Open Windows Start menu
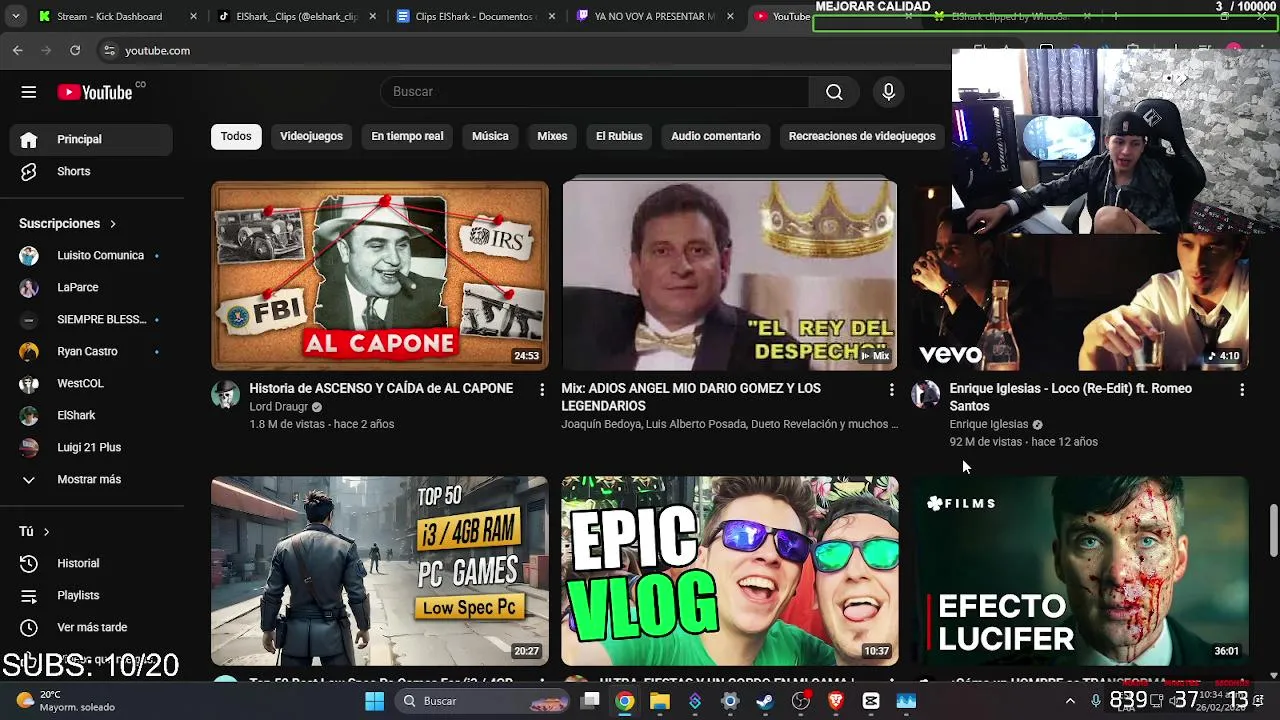 tap(374, 701)
